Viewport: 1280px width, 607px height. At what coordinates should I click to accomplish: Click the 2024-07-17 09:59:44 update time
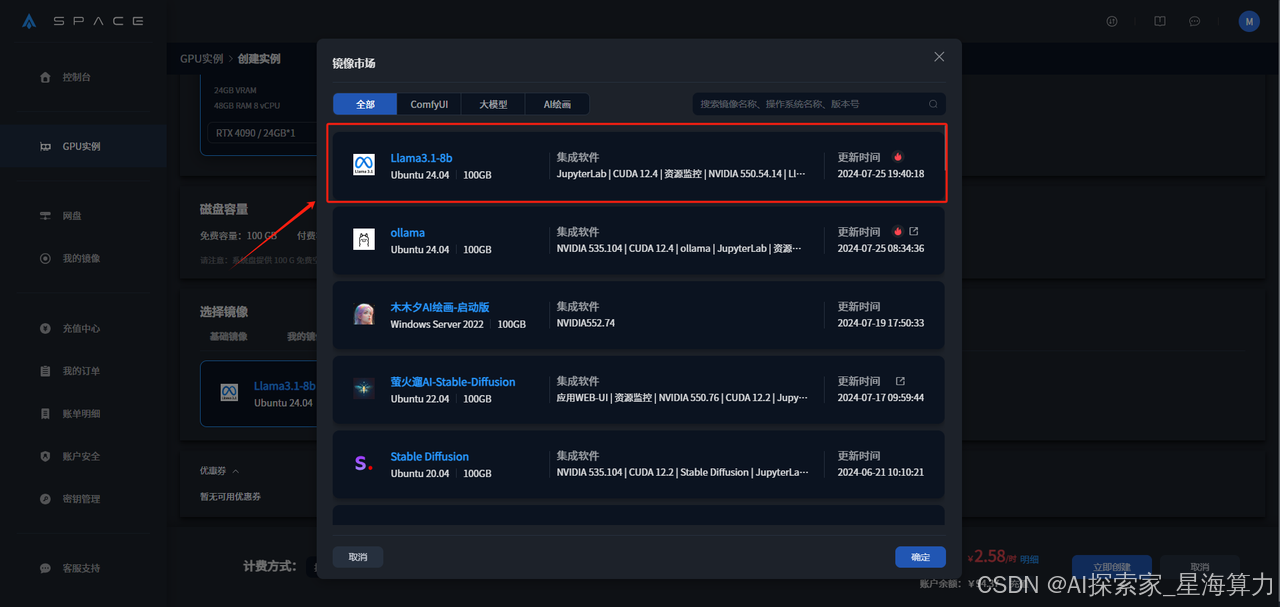(x=880, y=398)
